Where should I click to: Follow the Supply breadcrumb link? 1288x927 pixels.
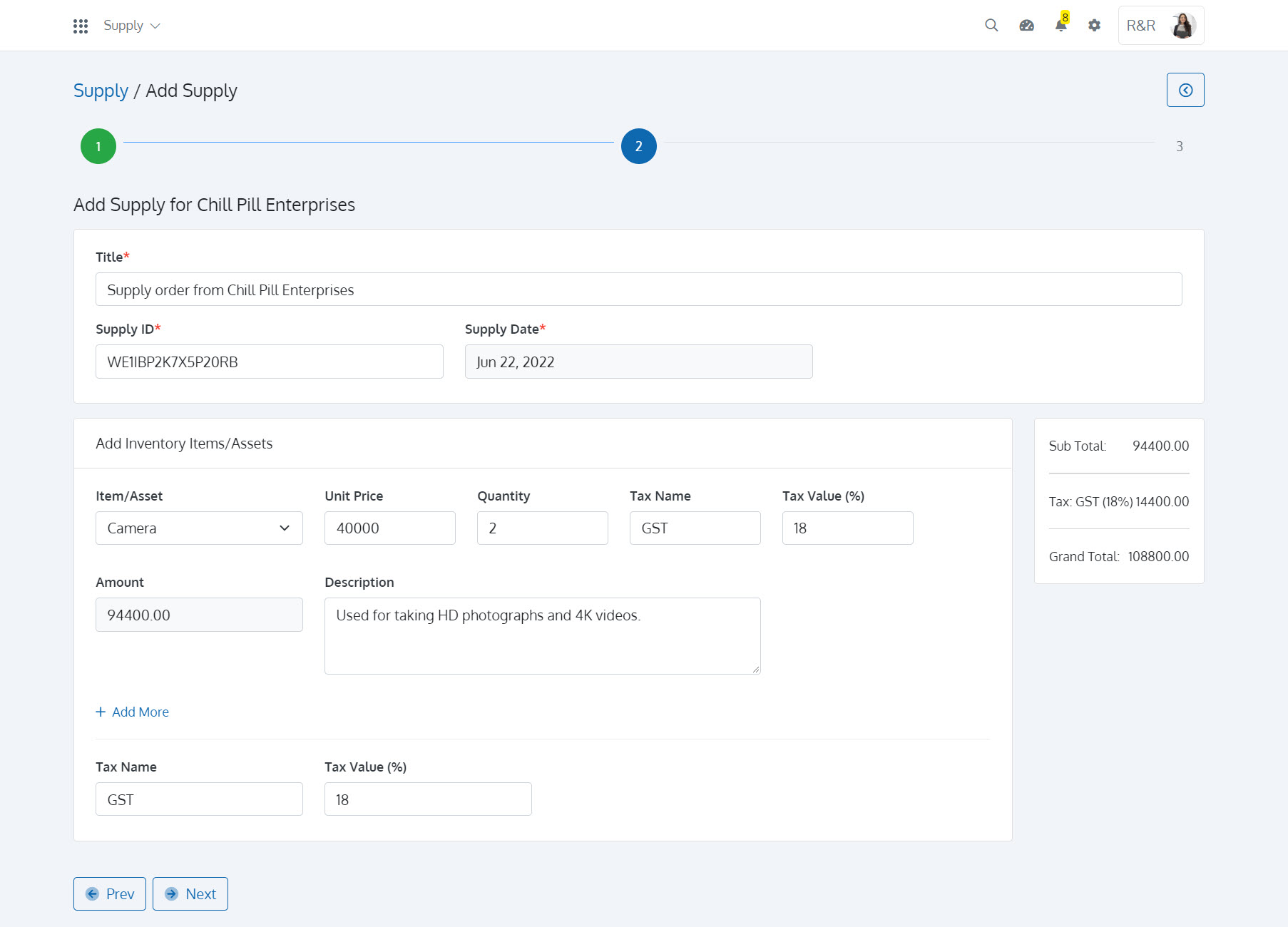[101, 91]
